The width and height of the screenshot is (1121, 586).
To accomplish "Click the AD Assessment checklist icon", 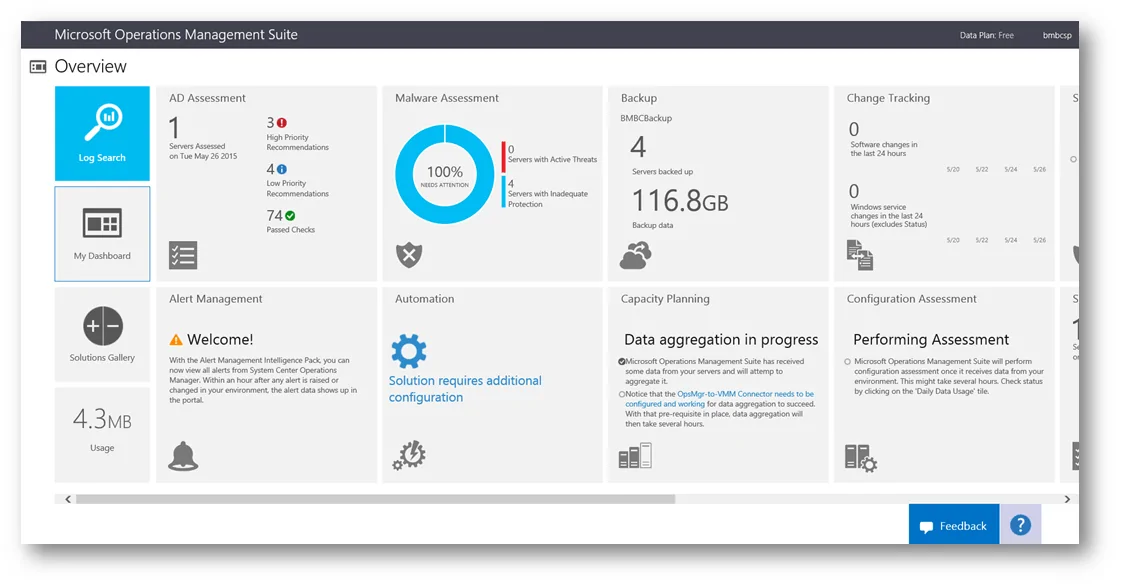I will (x=183, y=255).
